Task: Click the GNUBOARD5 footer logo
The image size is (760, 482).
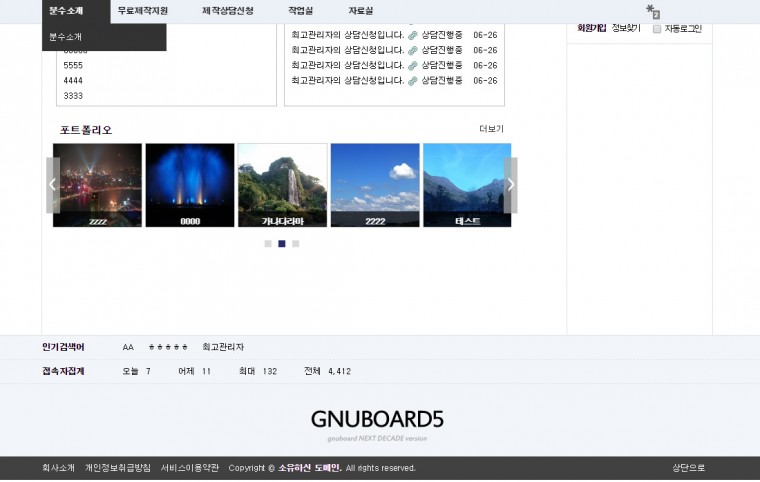Action: 377,419
